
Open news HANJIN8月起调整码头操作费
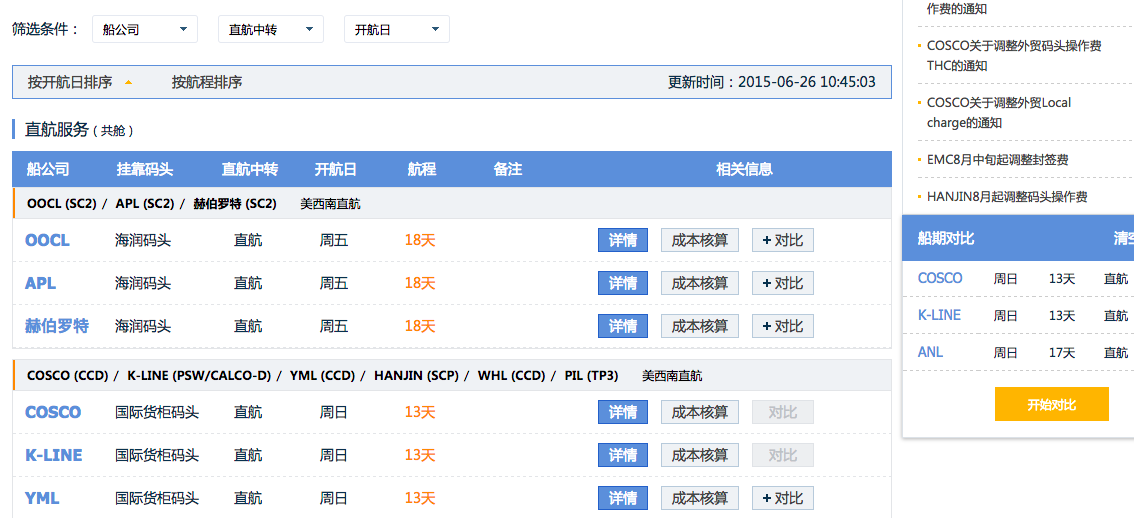click(1007, 197)
